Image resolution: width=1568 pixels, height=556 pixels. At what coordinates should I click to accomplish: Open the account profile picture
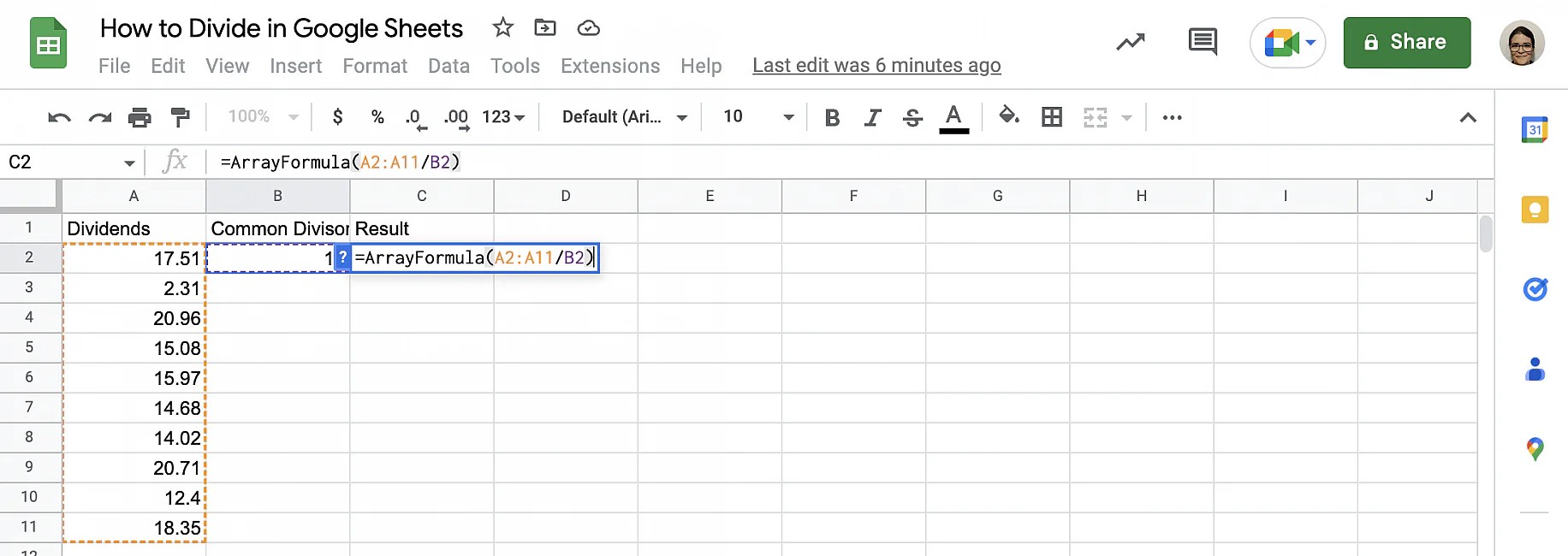coord(1521,42)
